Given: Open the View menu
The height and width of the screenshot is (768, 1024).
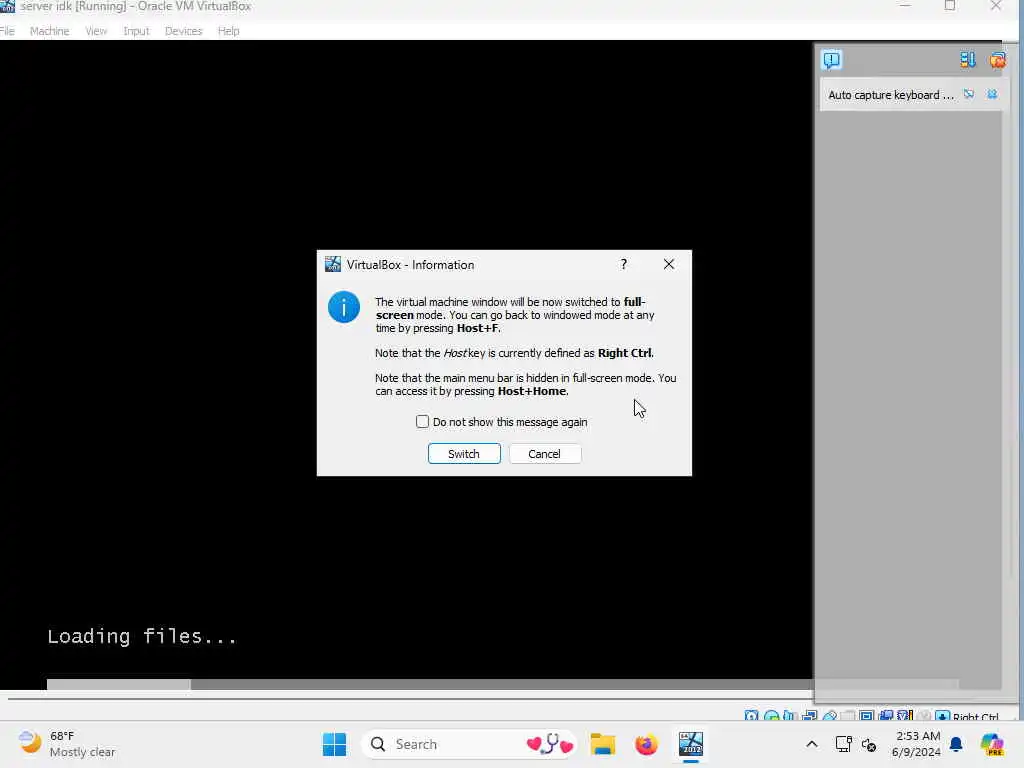Looking at the screenshot, I should (96, 31).
